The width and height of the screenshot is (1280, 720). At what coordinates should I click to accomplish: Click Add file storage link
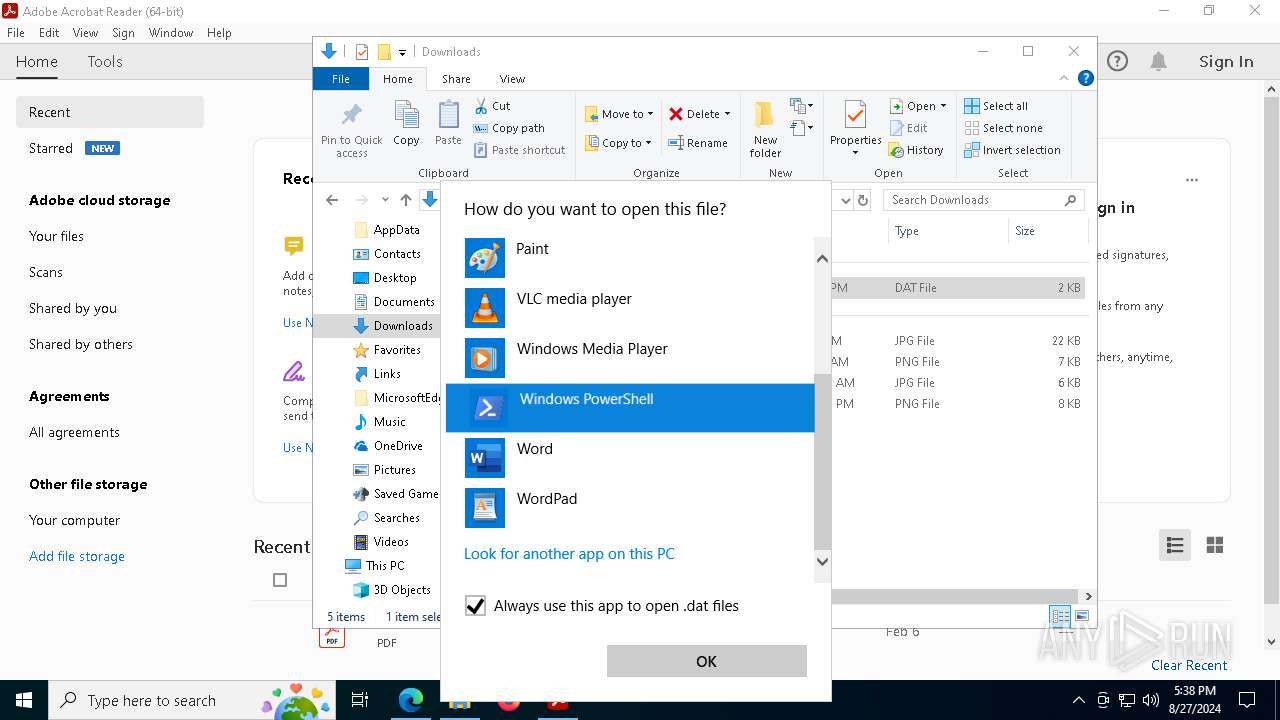coord(77,556)
